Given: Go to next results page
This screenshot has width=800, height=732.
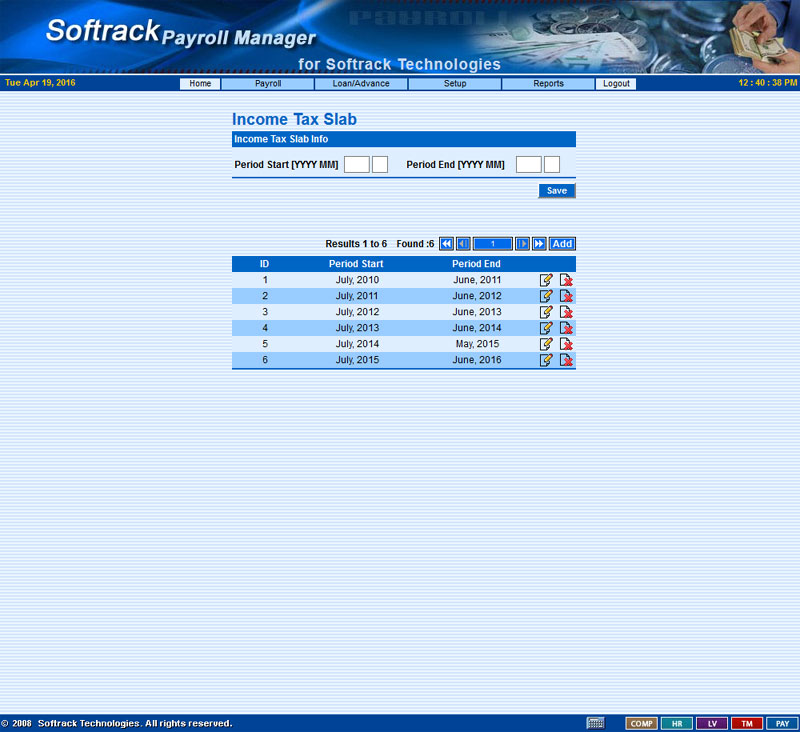Looking at the screenshot, I should (522, 244).
